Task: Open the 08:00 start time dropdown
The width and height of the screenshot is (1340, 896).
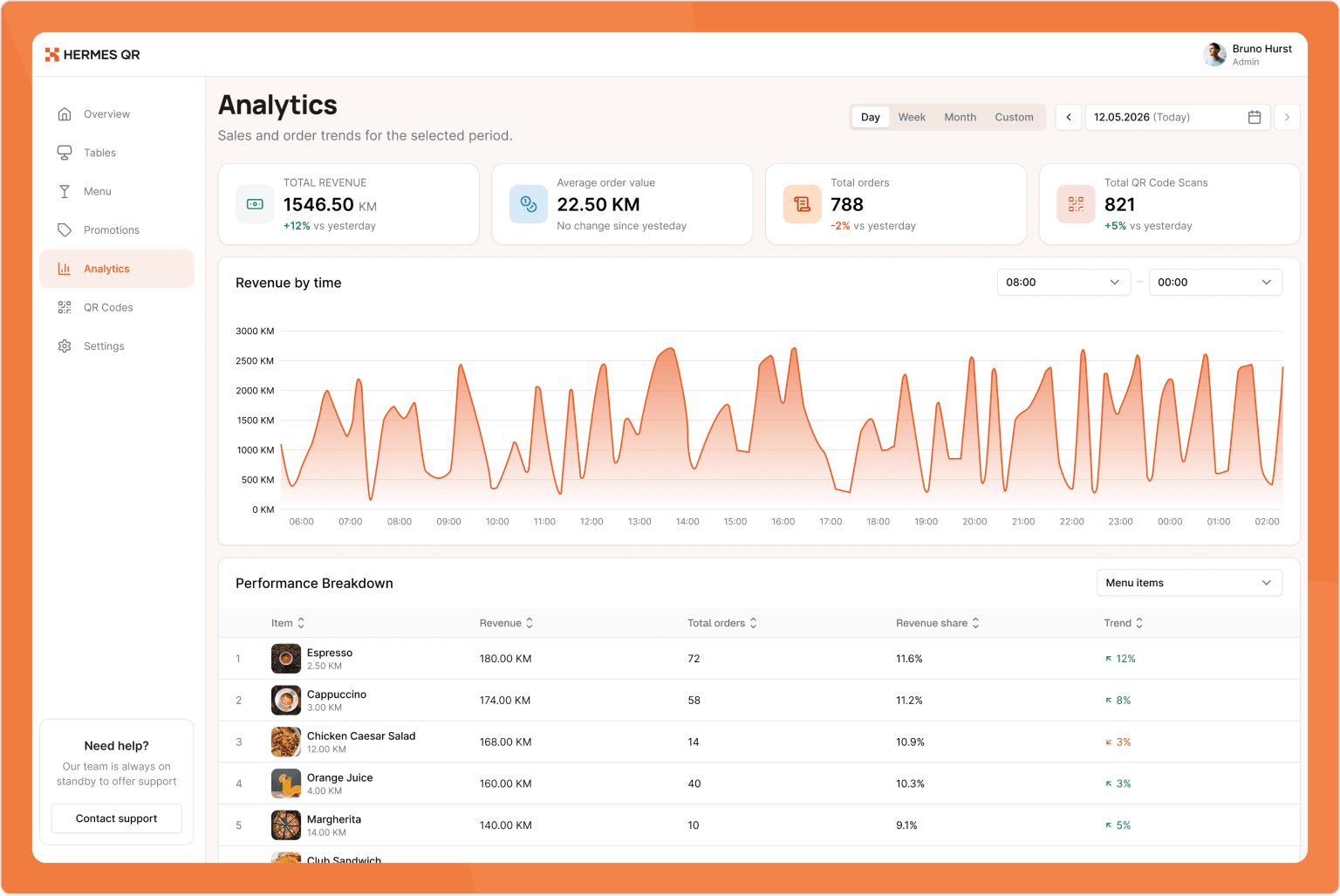Action: click(1063, 282)
